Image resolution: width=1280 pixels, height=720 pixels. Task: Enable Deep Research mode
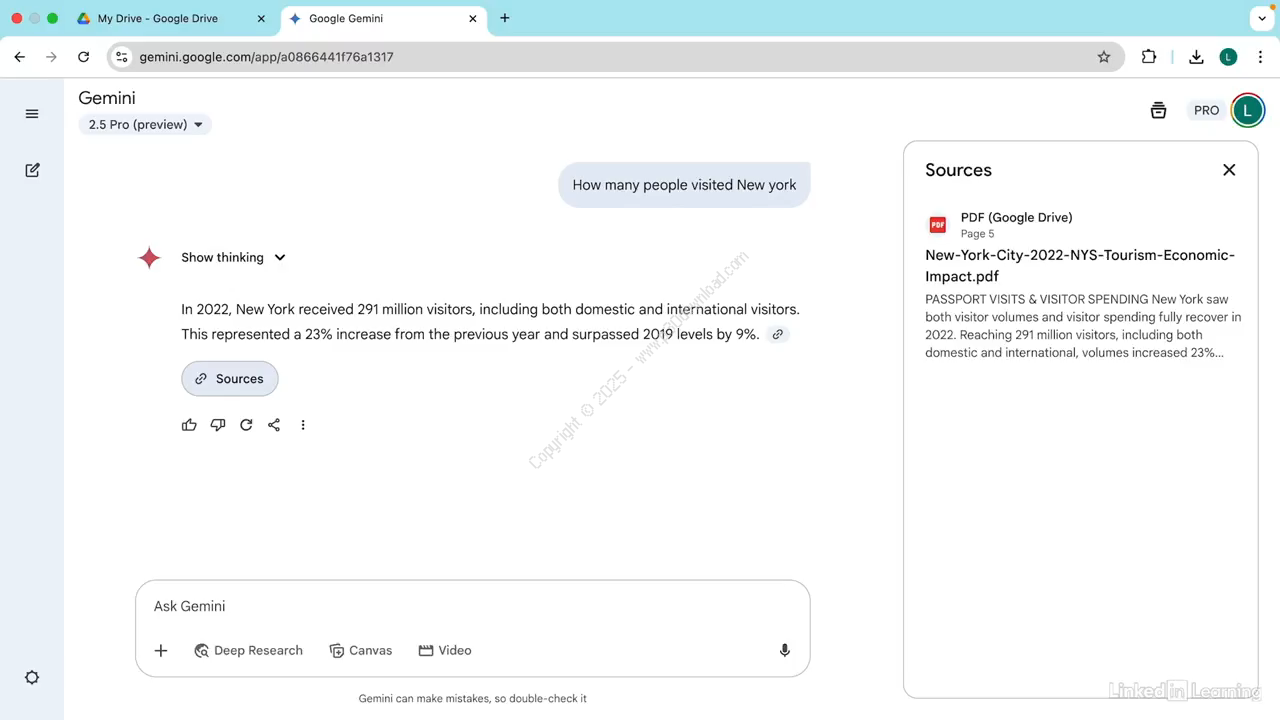click(x=248, y=650)
